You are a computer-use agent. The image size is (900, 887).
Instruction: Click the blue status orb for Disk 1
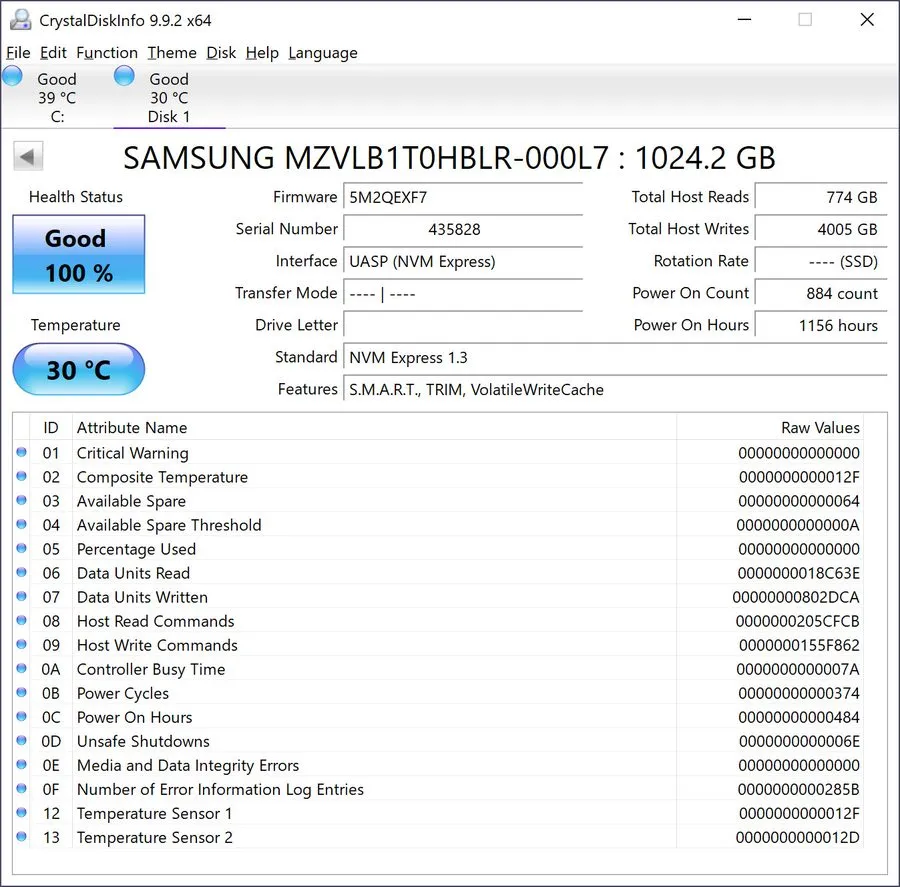coord(124,76)
